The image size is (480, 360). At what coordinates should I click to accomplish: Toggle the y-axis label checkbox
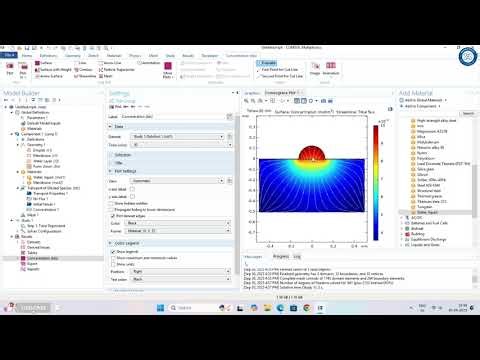click(x=132, y=197)
